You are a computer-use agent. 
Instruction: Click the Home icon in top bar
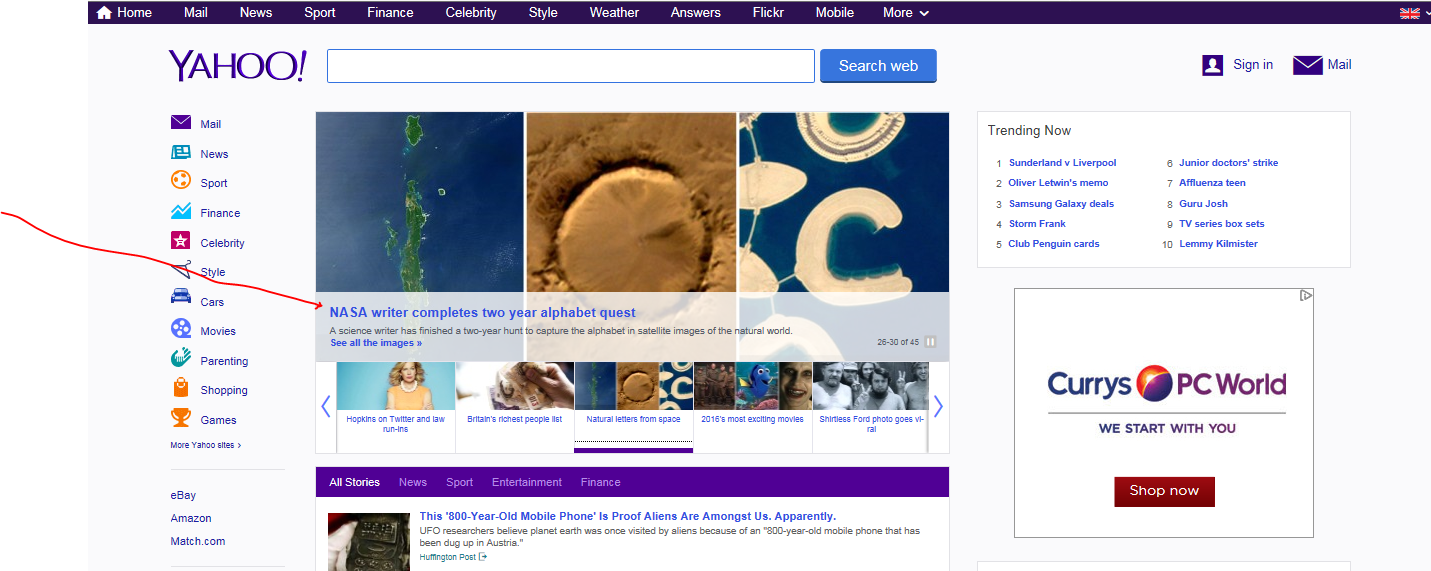tap(104, 13)
